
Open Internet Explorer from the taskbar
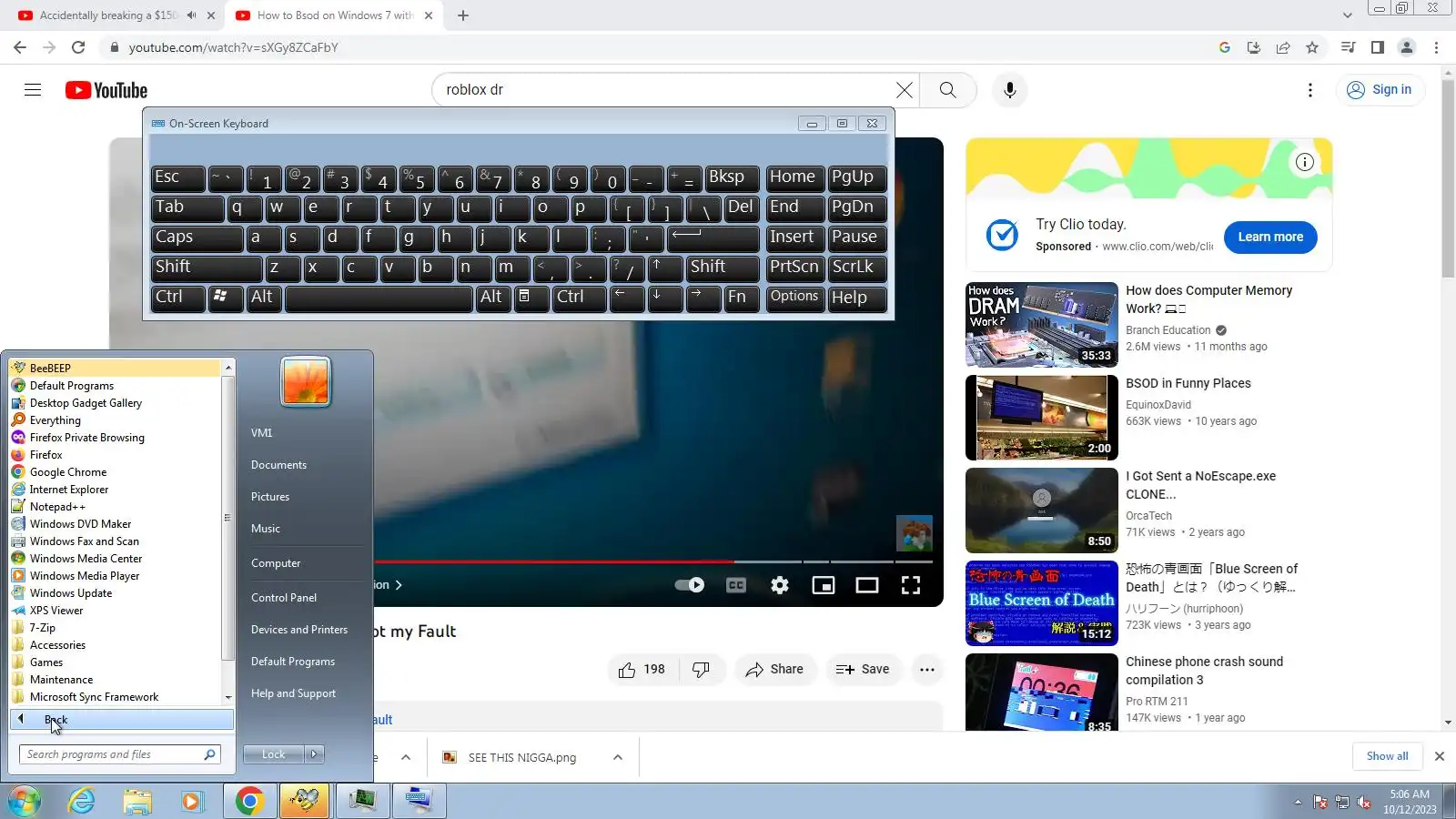[x=82, y=801]
